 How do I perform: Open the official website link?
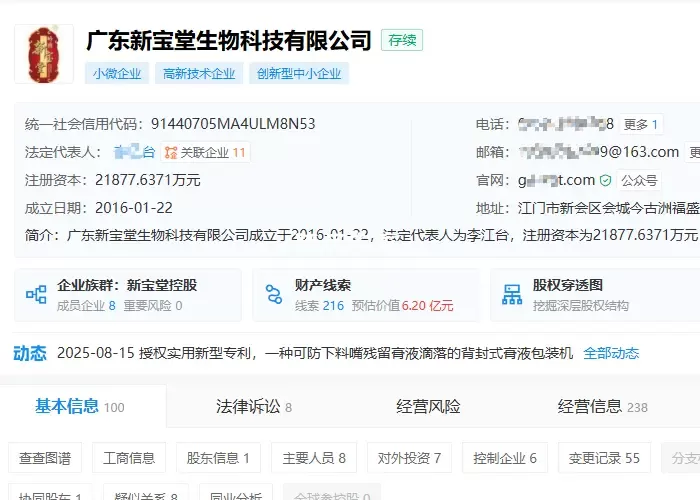[x=556, y=180]
